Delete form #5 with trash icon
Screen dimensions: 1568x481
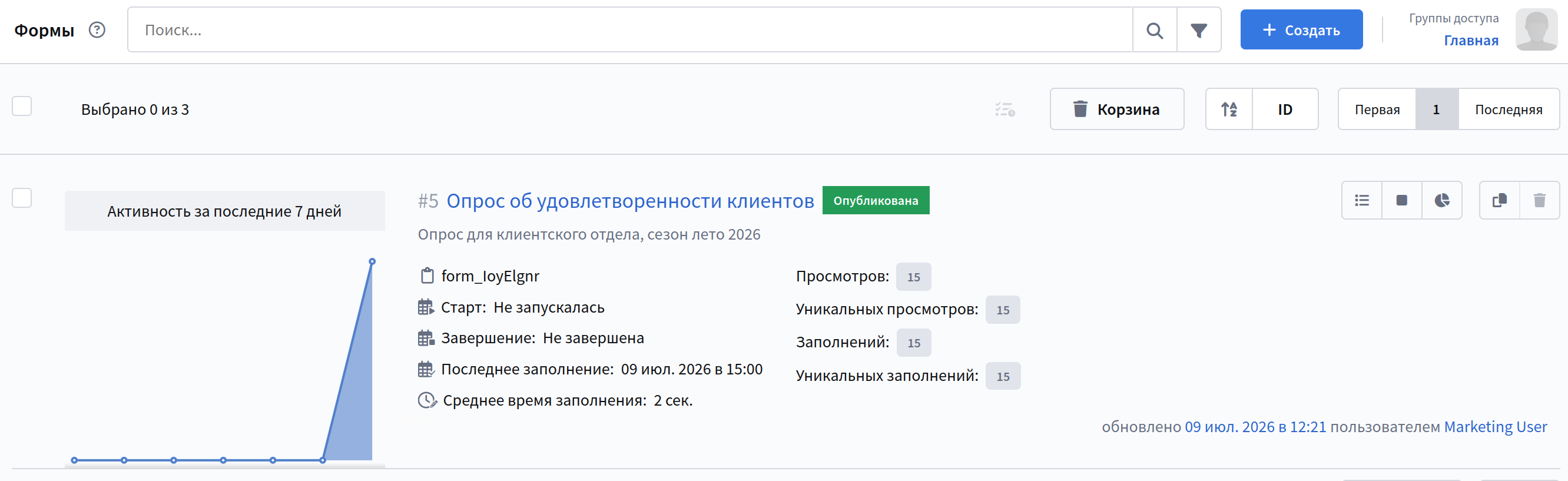pos(1539,200)
